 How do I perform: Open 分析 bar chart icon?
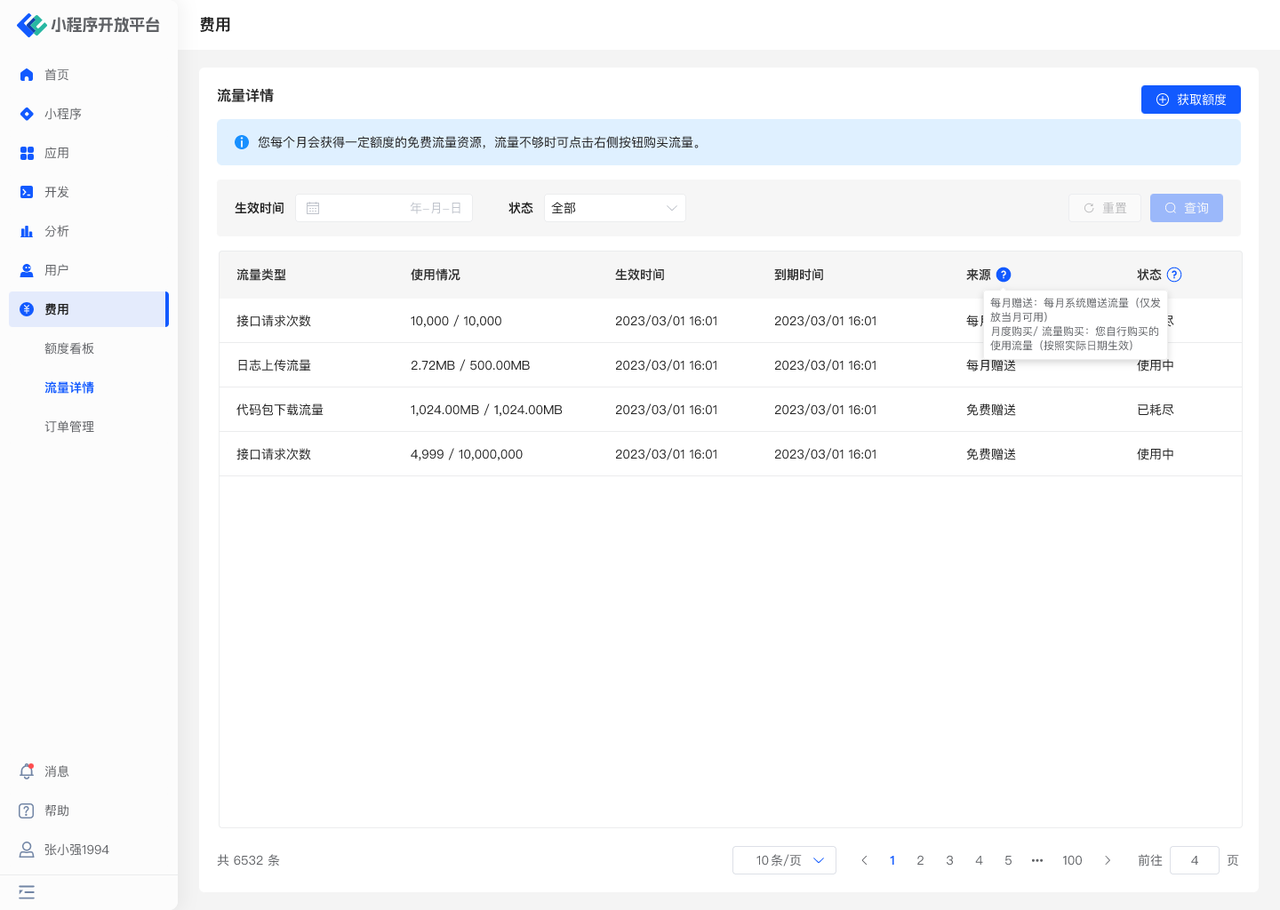(27, 231)
